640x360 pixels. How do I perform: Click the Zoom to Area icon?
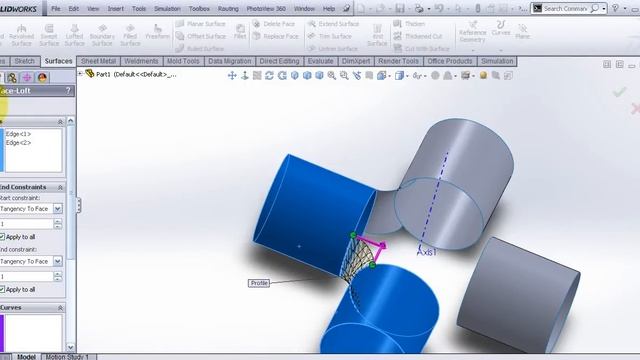pyautogui.click(x=344, y=76)
